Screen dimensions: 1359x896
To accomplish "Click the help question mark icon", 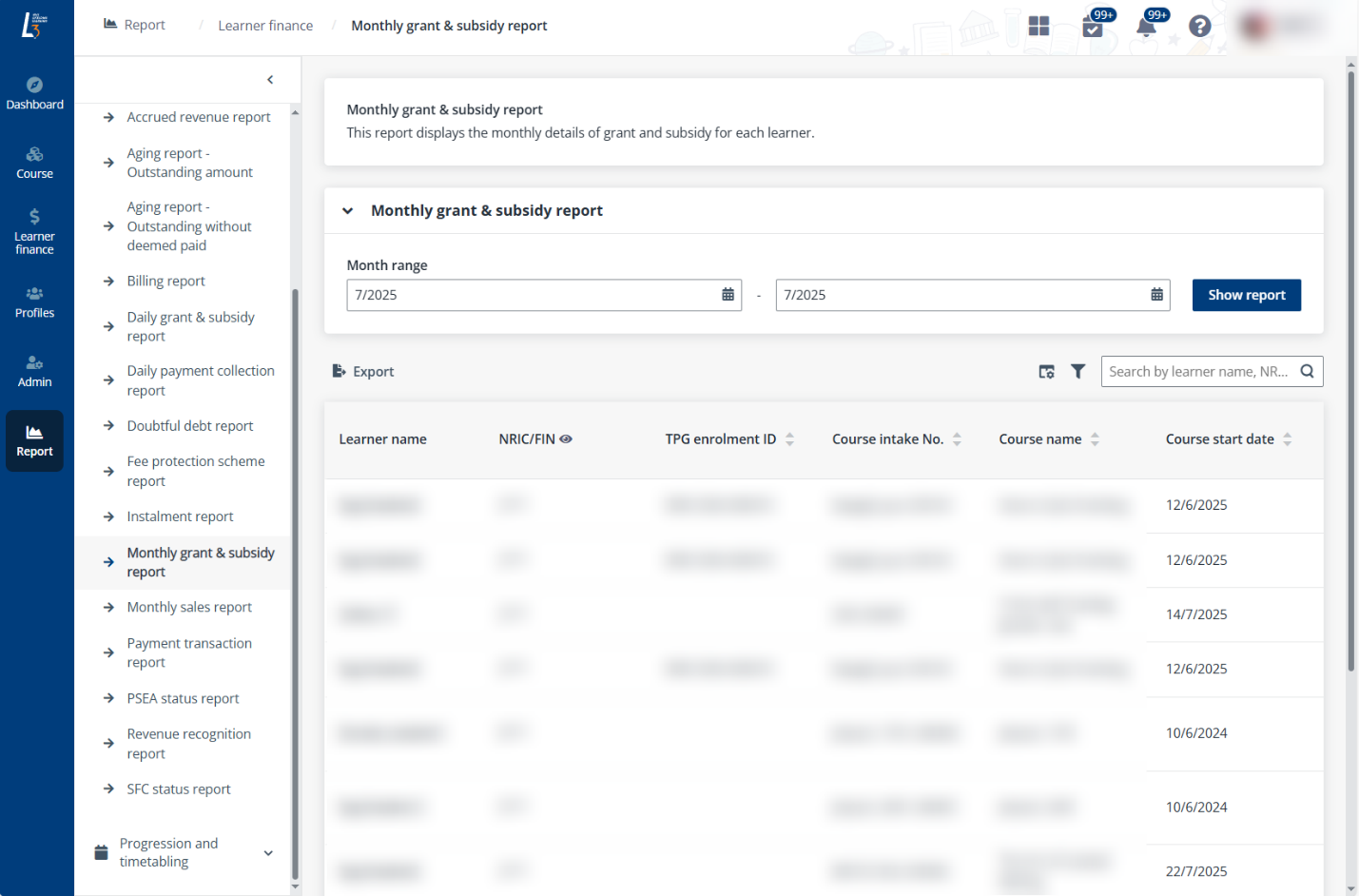I will click(x=1199, y=27).
